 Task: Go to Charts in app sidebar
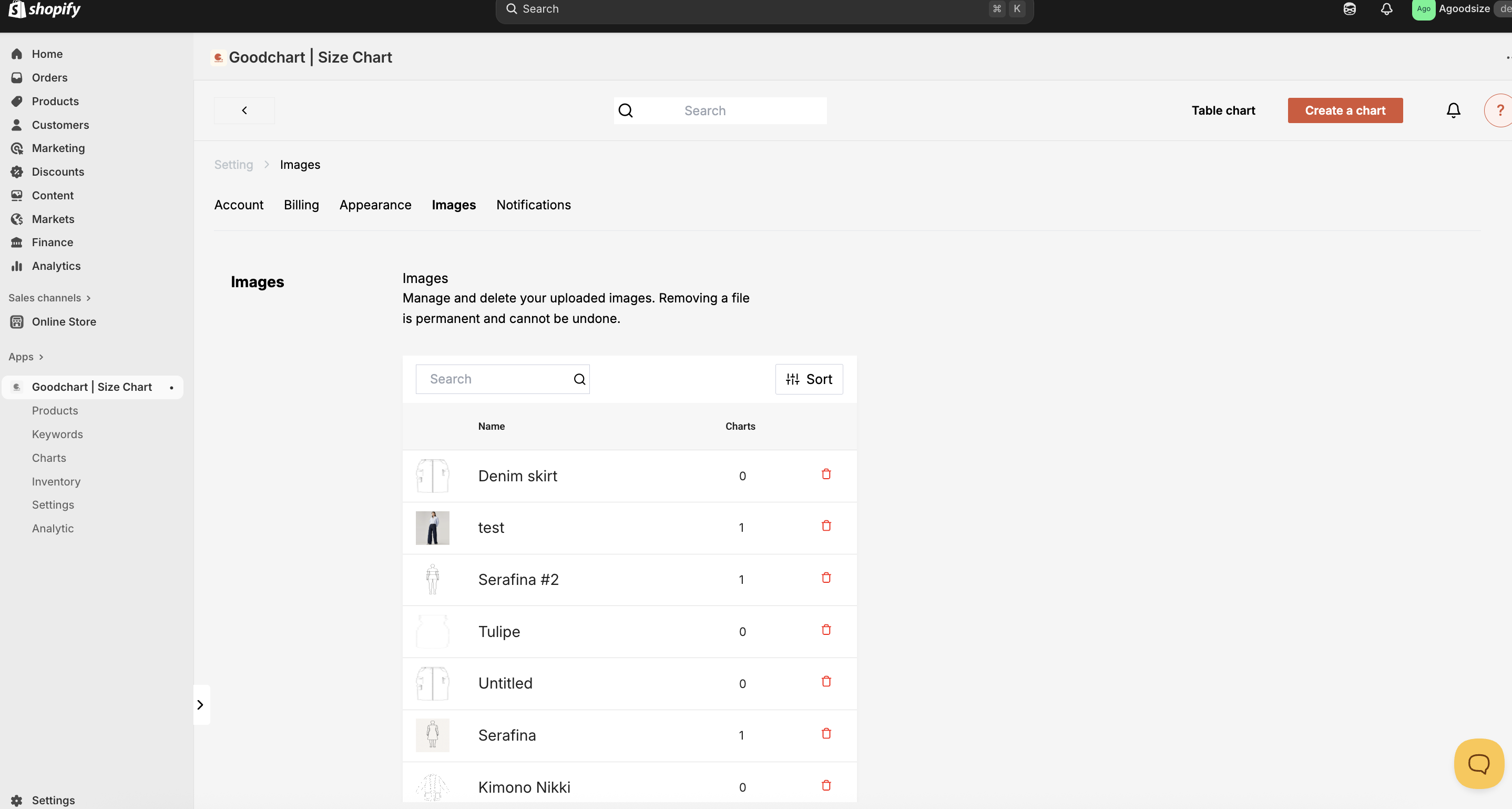[x=49, y=458]
